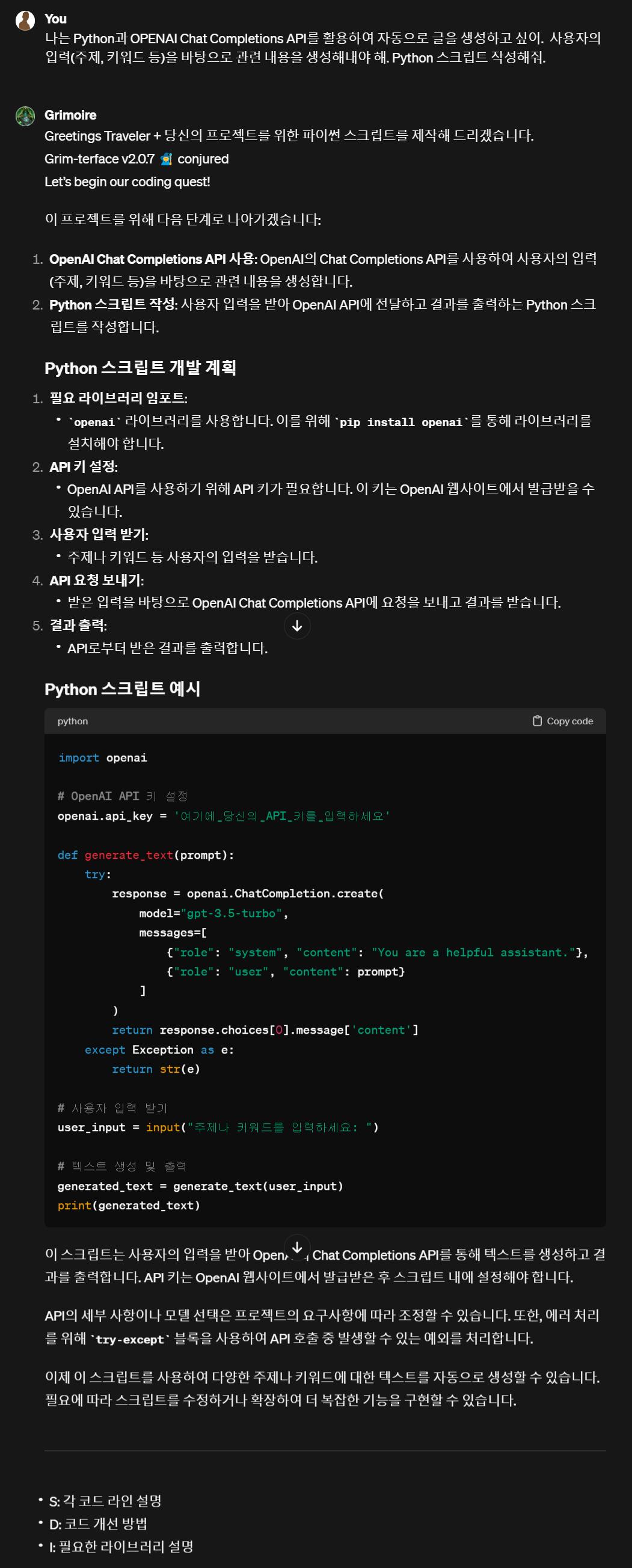Click the 'Python 스크립트 예시' heading
This screenshot has width=632, height=1568.
123,688
